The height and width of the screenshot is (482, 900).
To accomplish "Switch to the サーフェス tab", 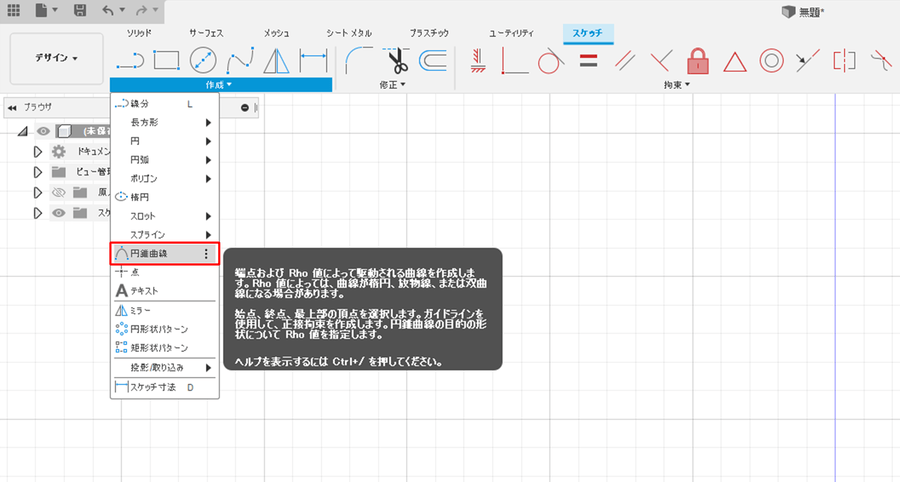I will click(206, 33).
